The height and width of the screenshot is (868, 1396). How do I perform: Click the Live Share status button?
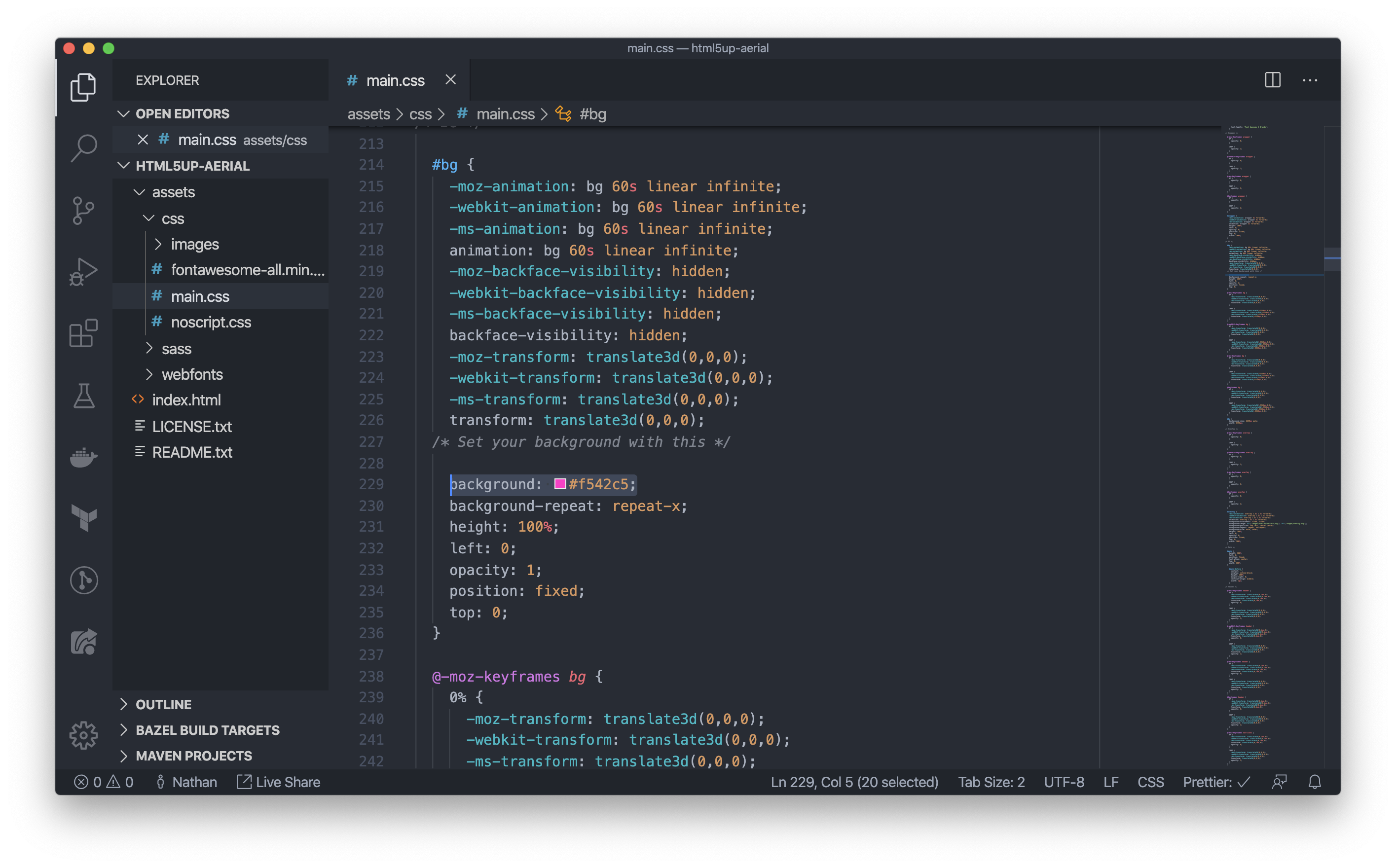(x=279, y=782)
